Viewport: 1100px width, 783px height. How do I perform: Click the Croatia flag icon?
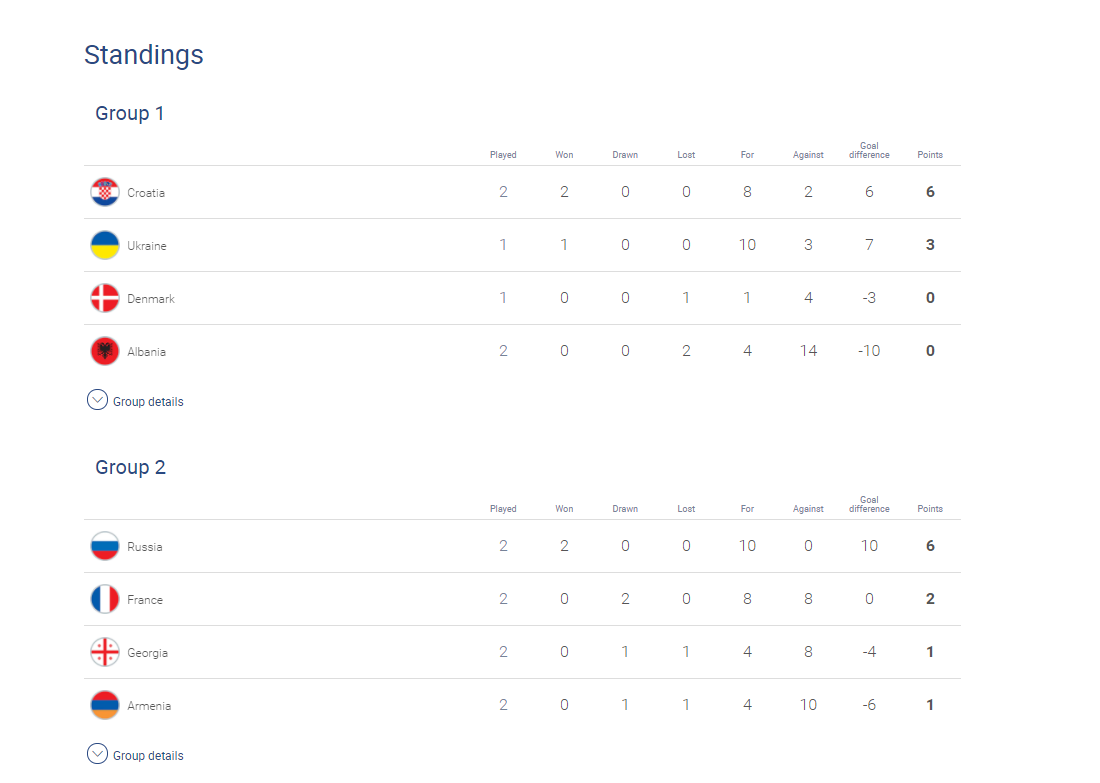click(105, 192)
